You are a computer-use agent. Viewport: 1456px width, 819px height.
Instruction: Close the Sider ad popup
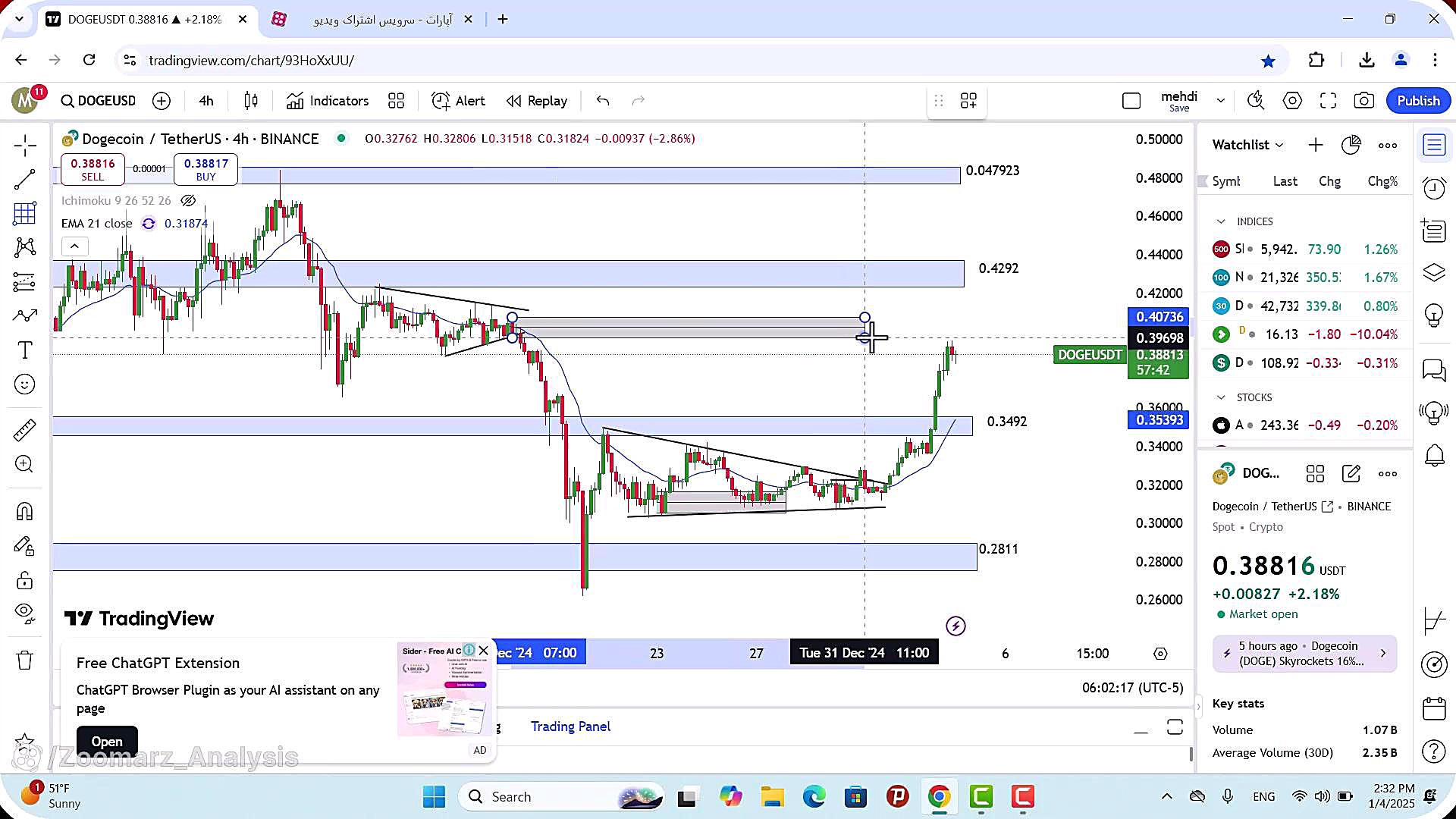(x=484, y=651)
